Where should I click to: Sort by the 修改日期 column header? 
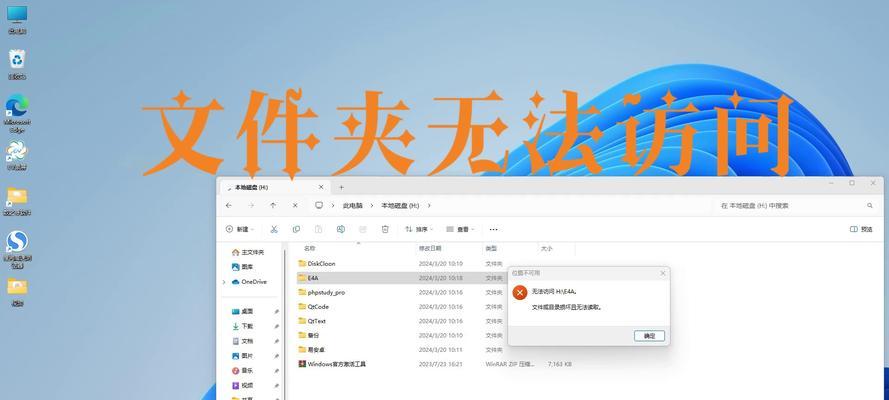[430, 248]
